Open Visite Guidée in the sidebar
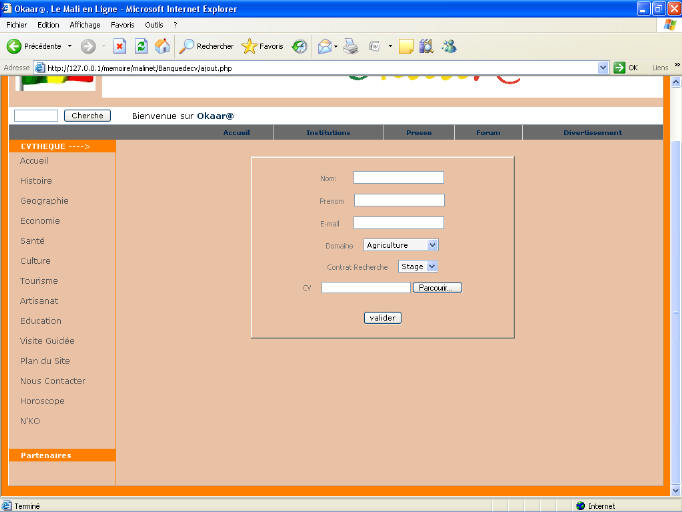 [x=47, y=341]
